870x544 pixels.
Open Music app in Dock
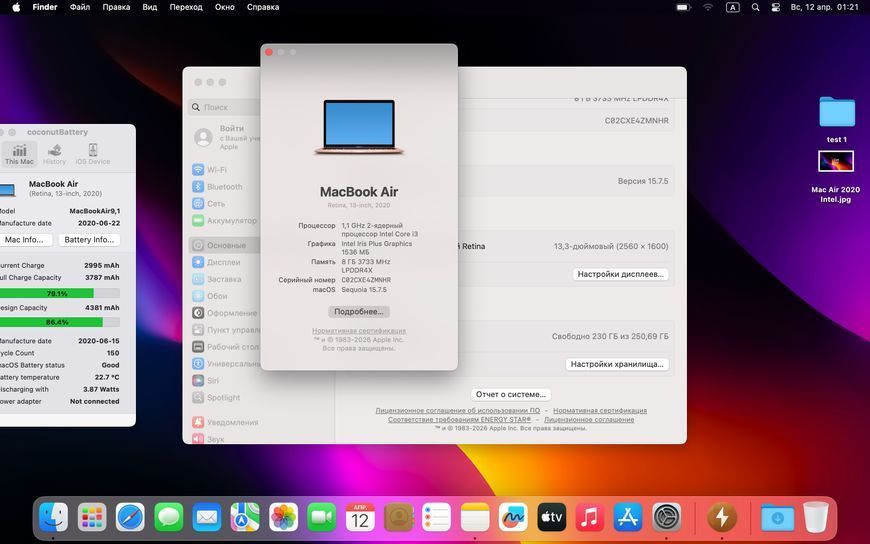point(590,517)
